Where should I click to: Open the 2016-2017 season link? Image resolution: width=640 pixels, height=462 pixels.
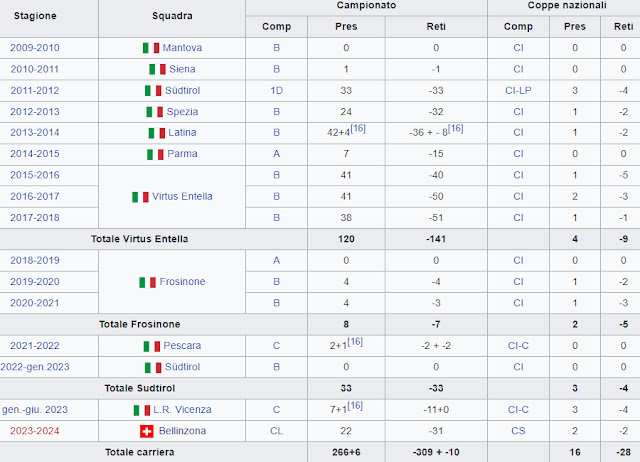pos(35,196)
